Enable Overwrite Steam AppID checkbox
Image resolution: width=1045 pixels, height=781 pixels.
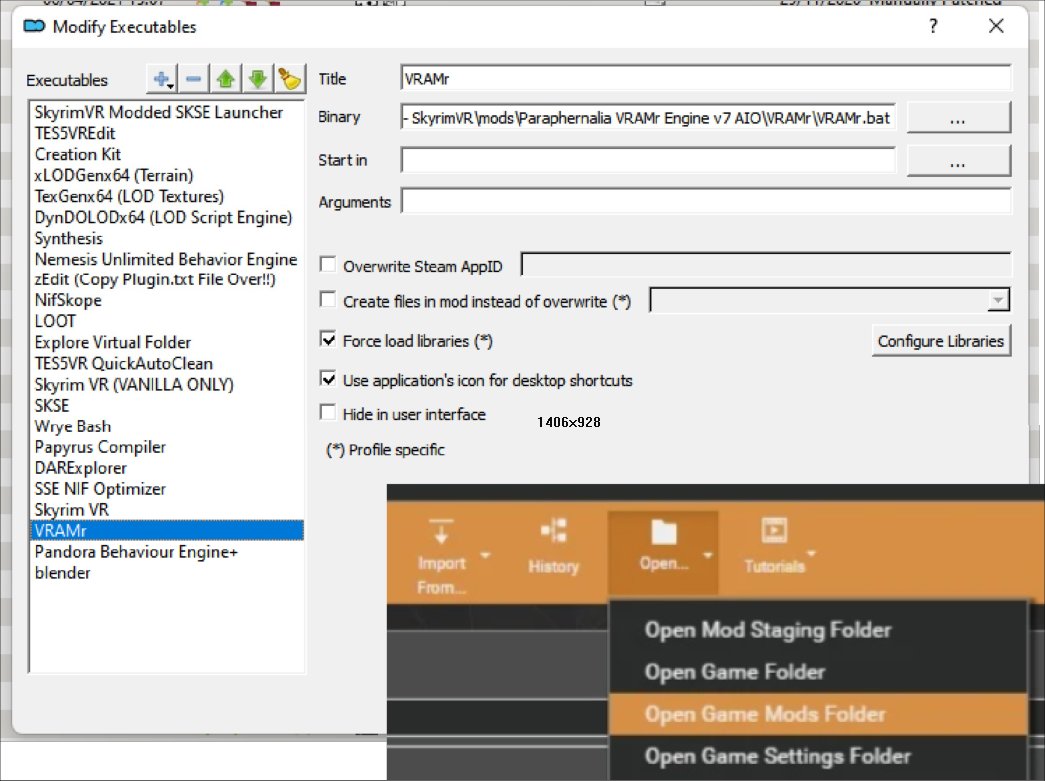328,265
